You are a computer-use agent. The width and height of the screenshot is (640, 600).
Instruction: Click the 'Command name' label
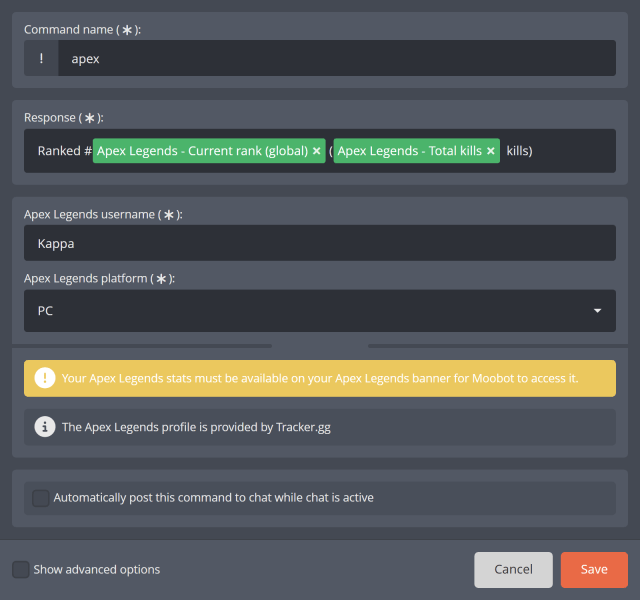tap(82, 29)
